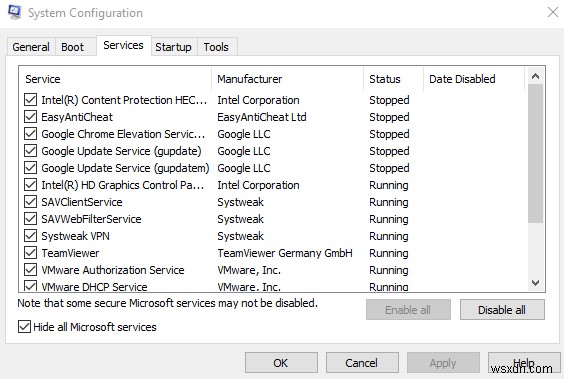
Task: Select the EasyAntiCheat Ltd manufacturer cell
Action: (262, 117)
